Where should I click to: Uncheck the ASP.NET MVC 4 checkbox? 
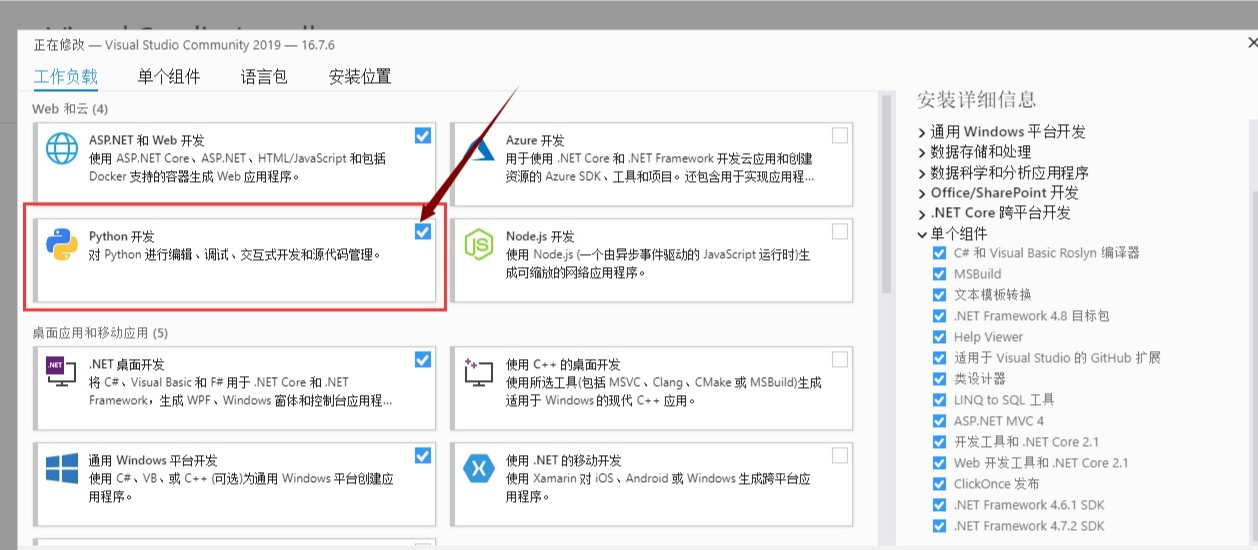tap(939, 421)
